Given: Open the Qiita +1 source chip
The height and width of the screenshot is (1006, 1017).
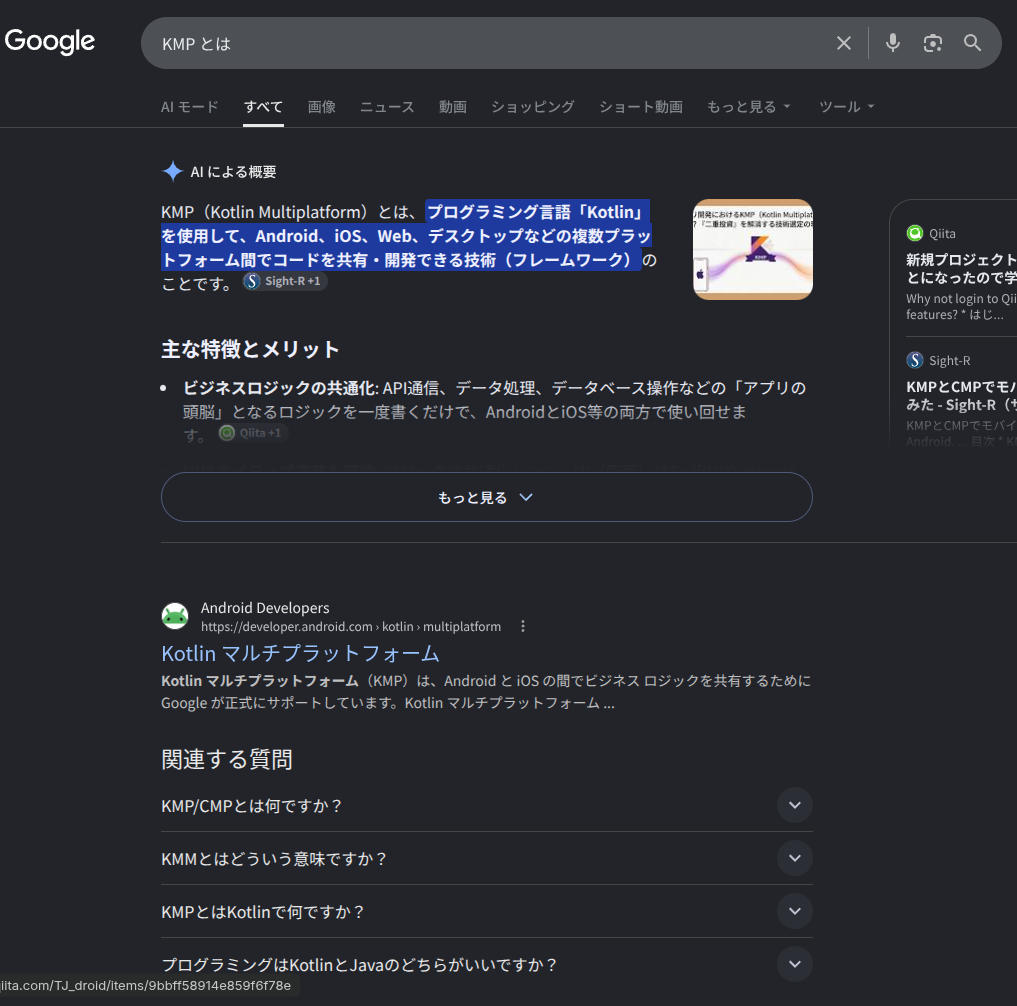Looking at the screenshot, I should (x=253, y=433).
